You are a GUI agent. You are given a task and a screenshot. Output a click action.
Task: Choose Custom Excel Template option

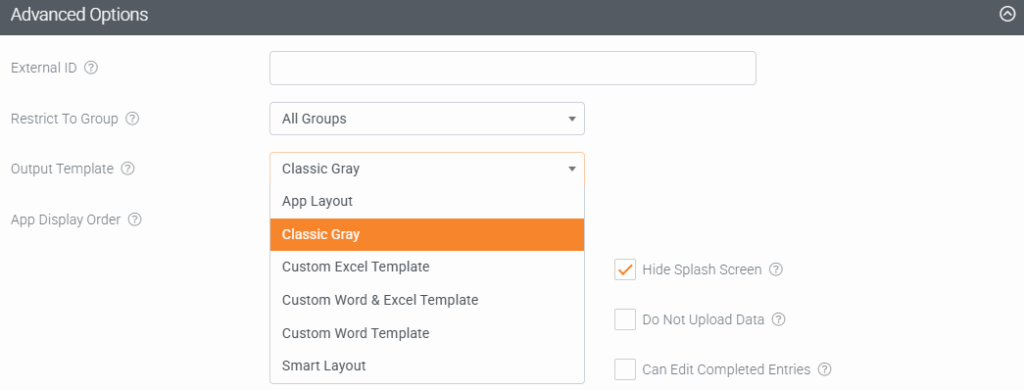point(427,267)
